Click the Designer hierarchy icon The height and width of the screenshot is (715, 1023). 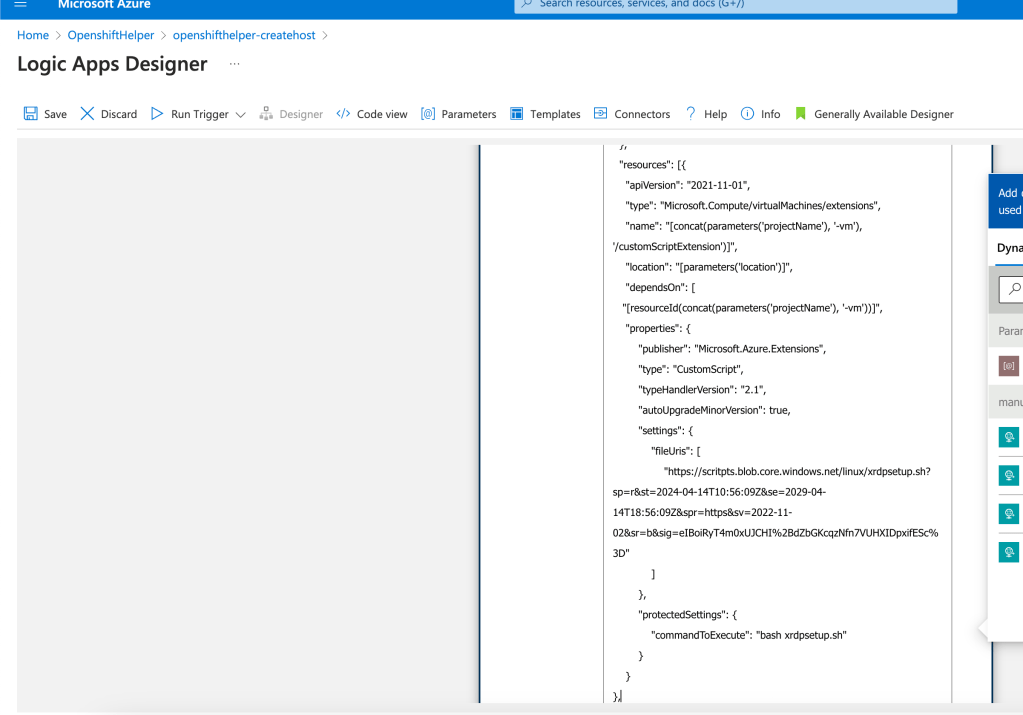click(x=266, y=114)
